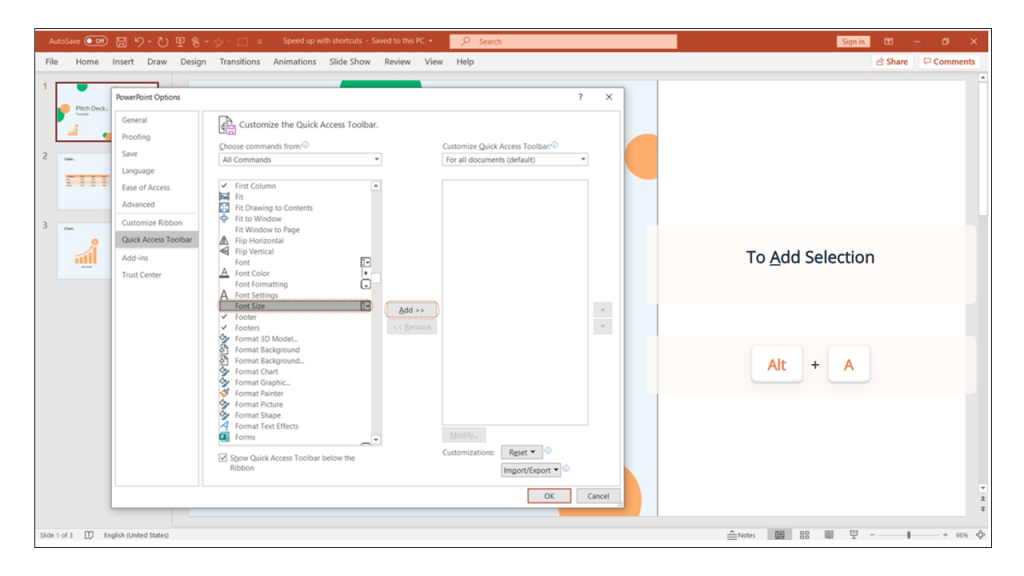Click the Save icon in Quick Access Toolbar

pos(120,41)
